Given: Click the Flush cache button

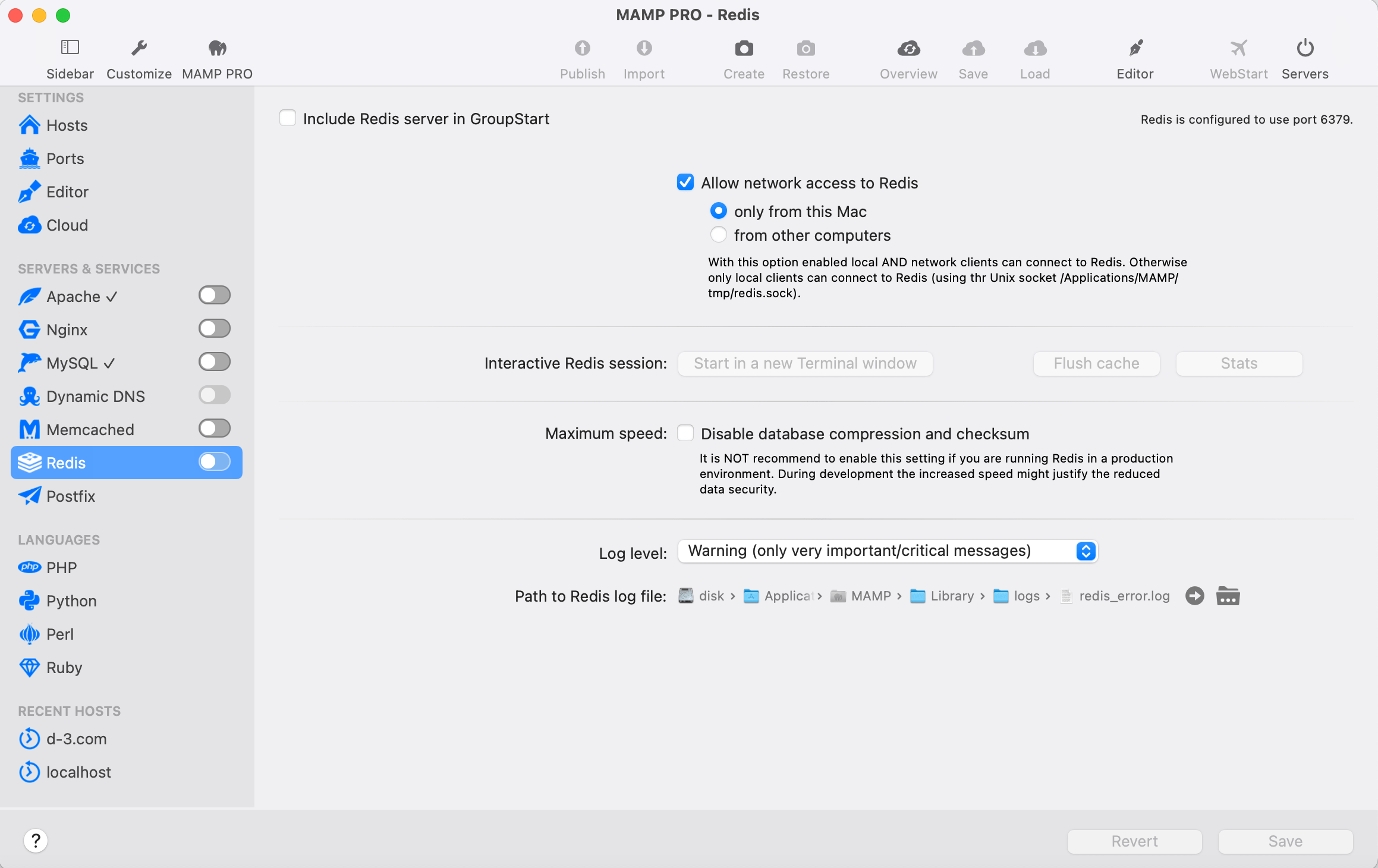Looking at the screenshot, I should [1097, 363].
